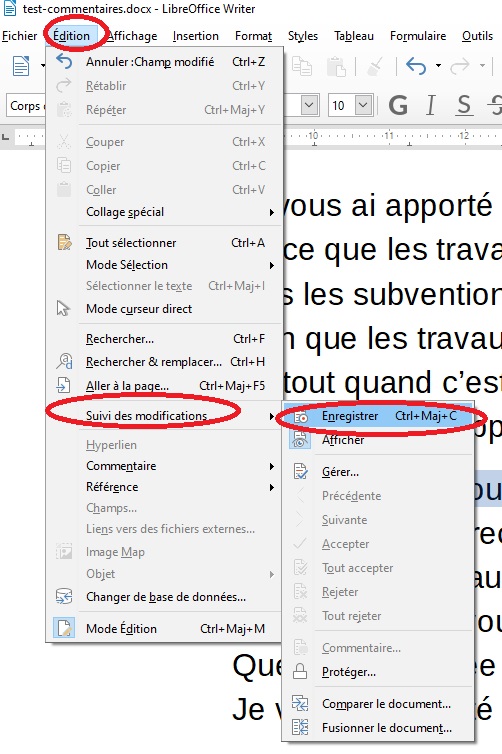Click the new document icon in toolbar
Viewport: 502px width, 754px height.
pos(21,66)
